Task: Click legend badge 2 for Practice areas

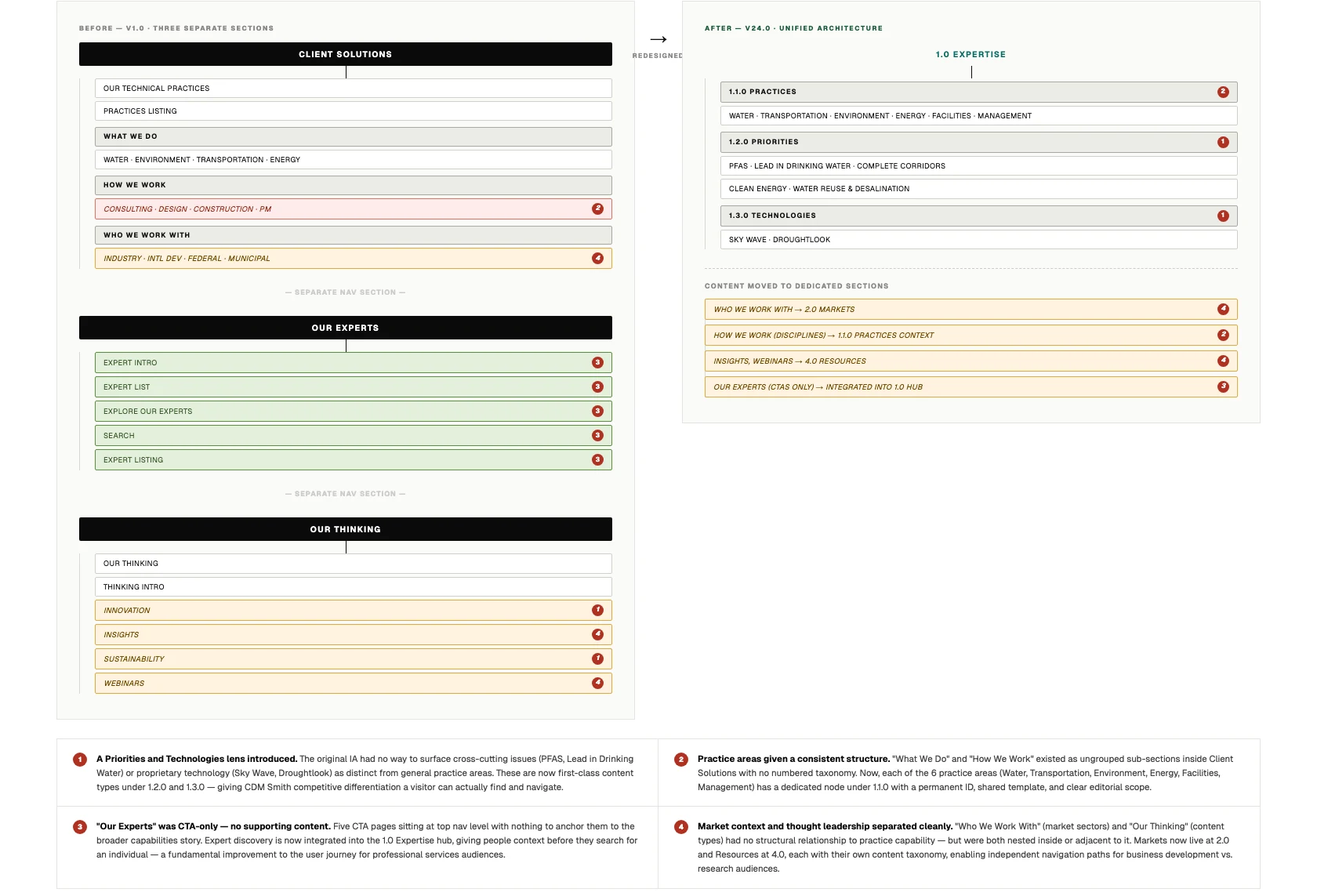Action: click(x=681, y=759)
